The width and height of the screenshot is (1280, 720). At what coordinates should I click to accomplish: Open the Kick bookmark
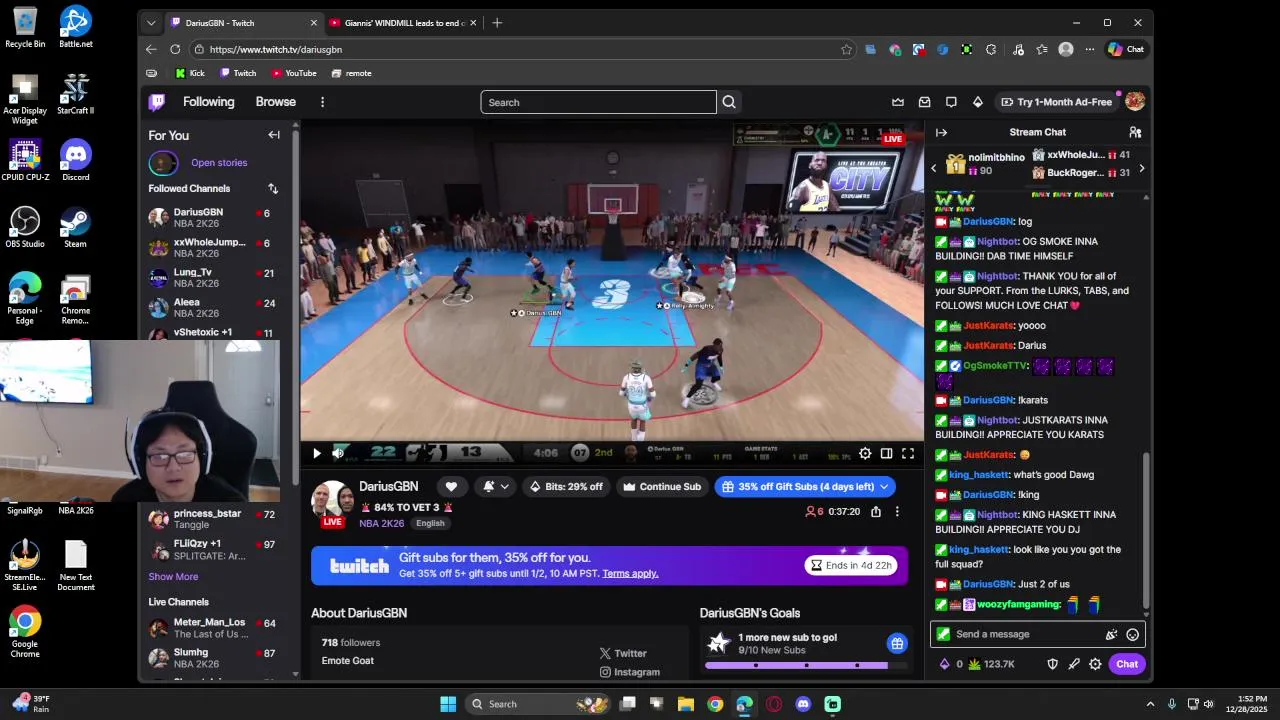pos(190,73)
